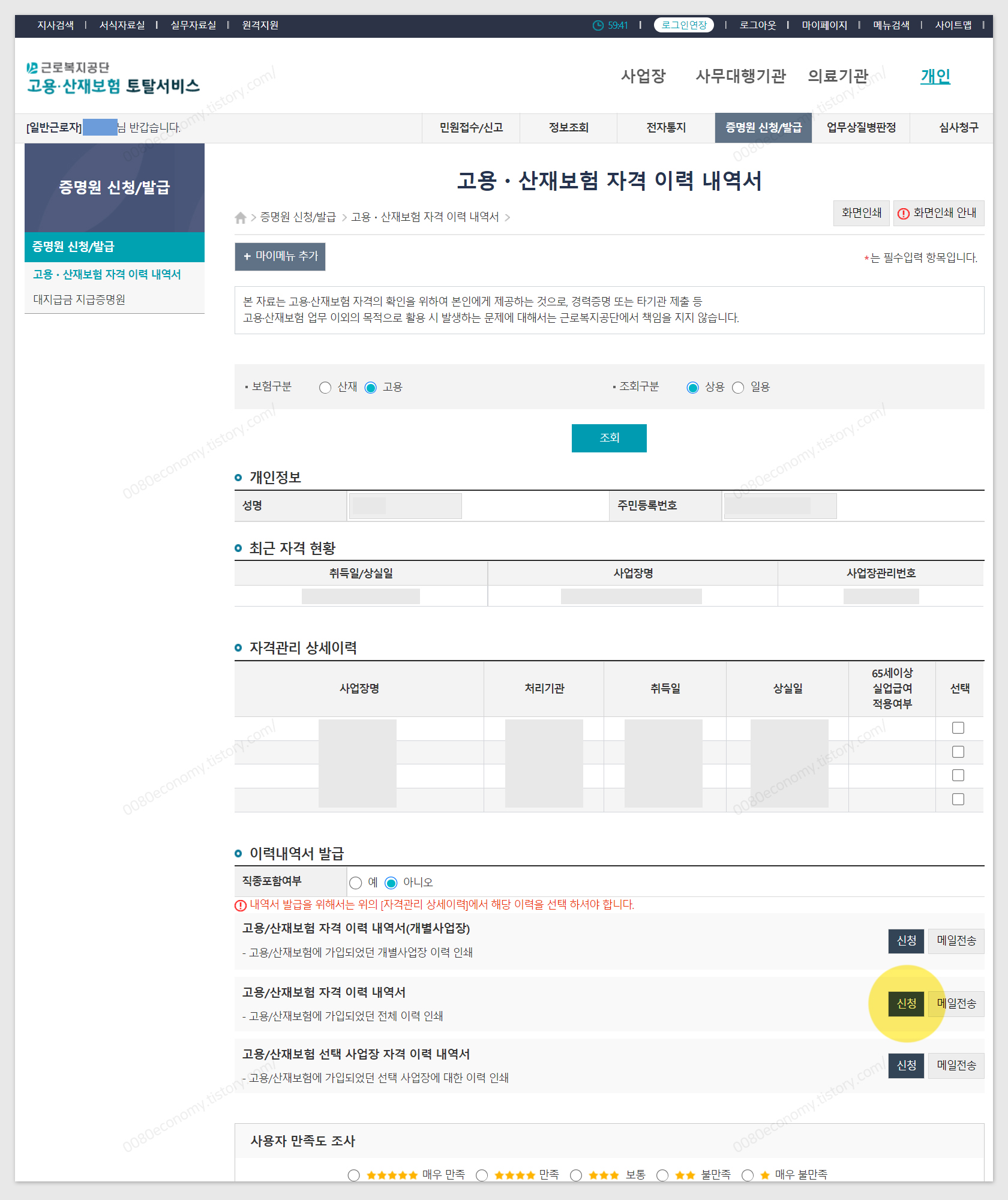This screenshot has height=1200, width=1008.
Task: Open the 민원접수/신고 tab
Action: 471,128
